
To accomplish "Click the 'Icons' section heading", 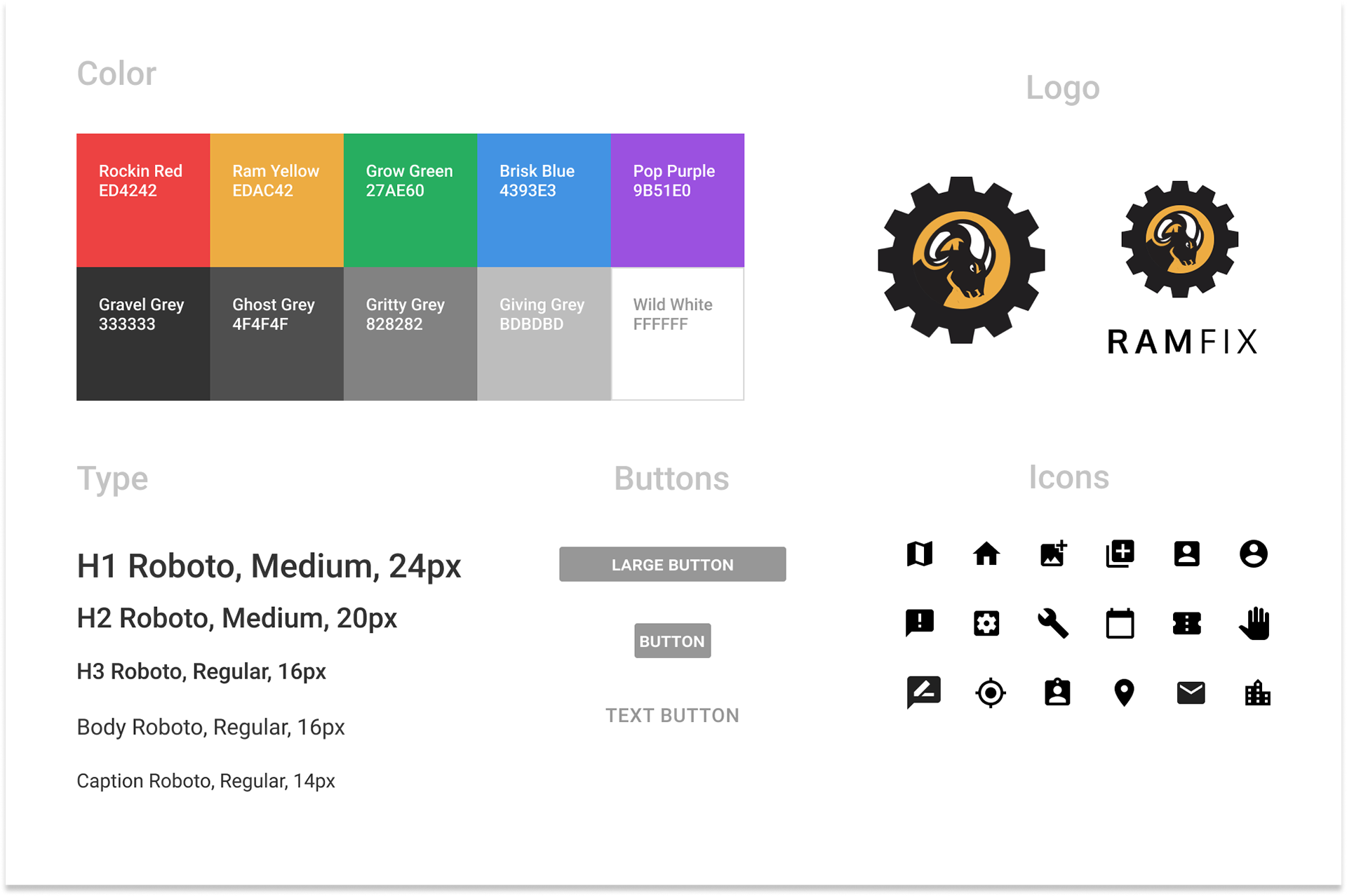I will pyautogui.click(x=1068, y=478).
